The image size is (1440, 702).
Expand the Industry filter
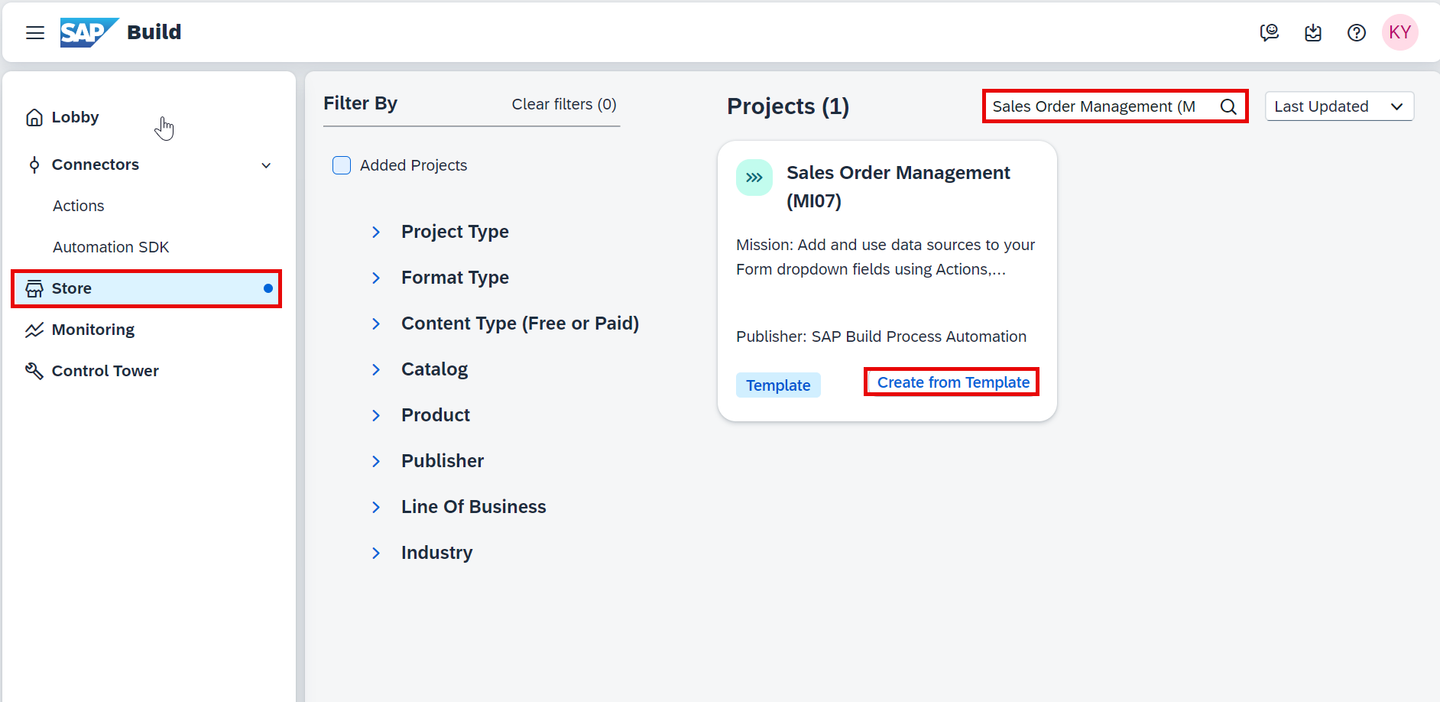pyautogui.click(x=376, y=553)
